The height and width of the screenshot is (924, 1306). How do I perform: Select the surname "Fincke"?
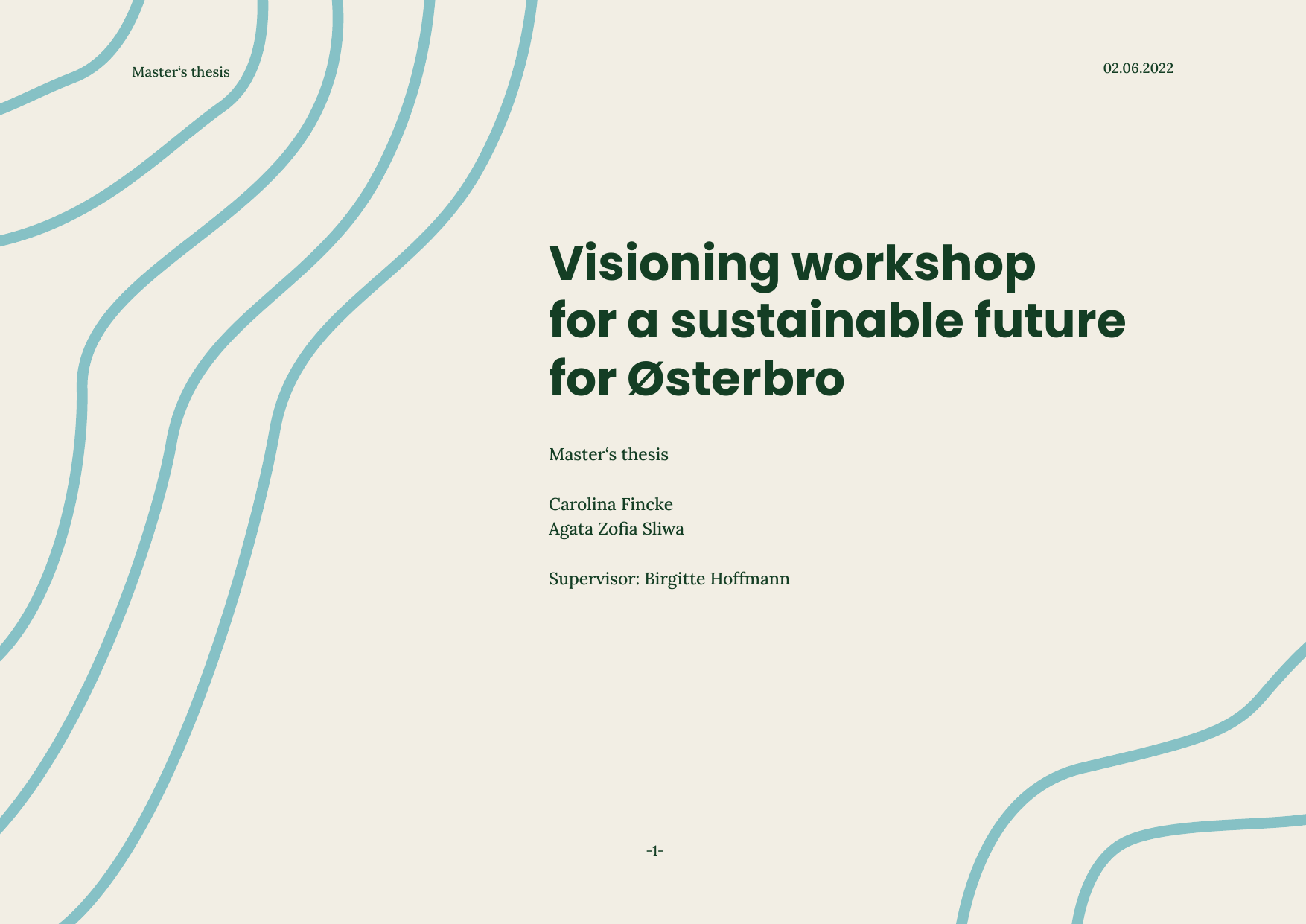647,505
